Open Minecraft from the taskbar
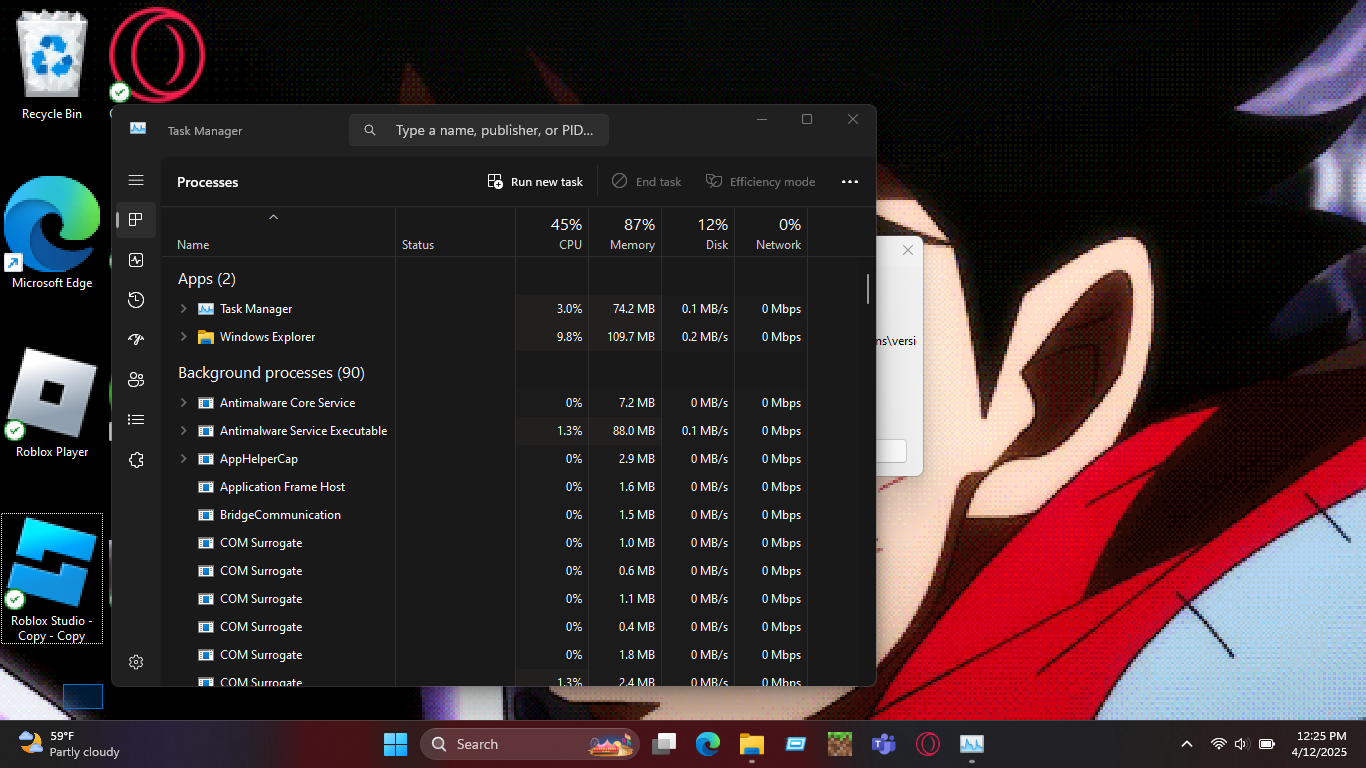Screen dimensions: 1366x768 (x=840, y=744)
